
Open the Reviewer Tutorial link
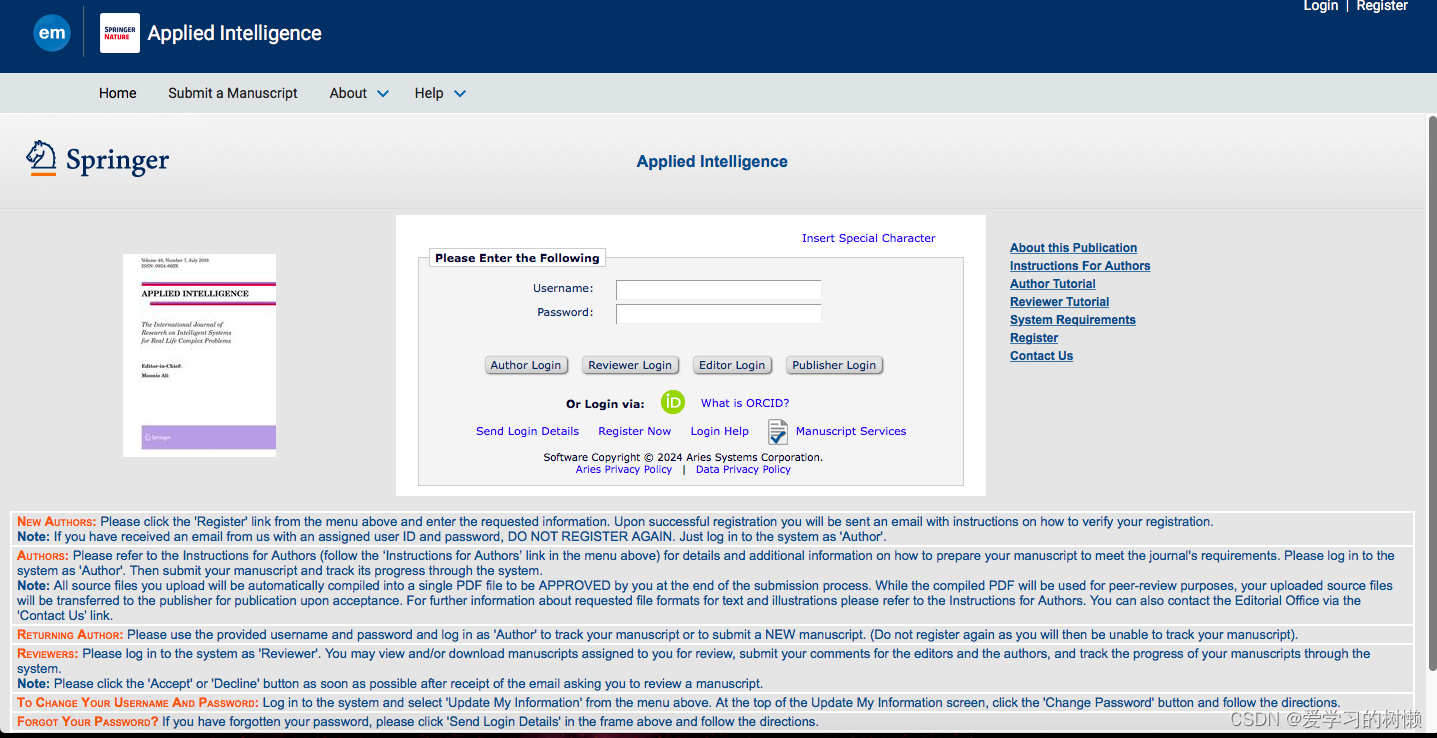[x=1059, y=302]
